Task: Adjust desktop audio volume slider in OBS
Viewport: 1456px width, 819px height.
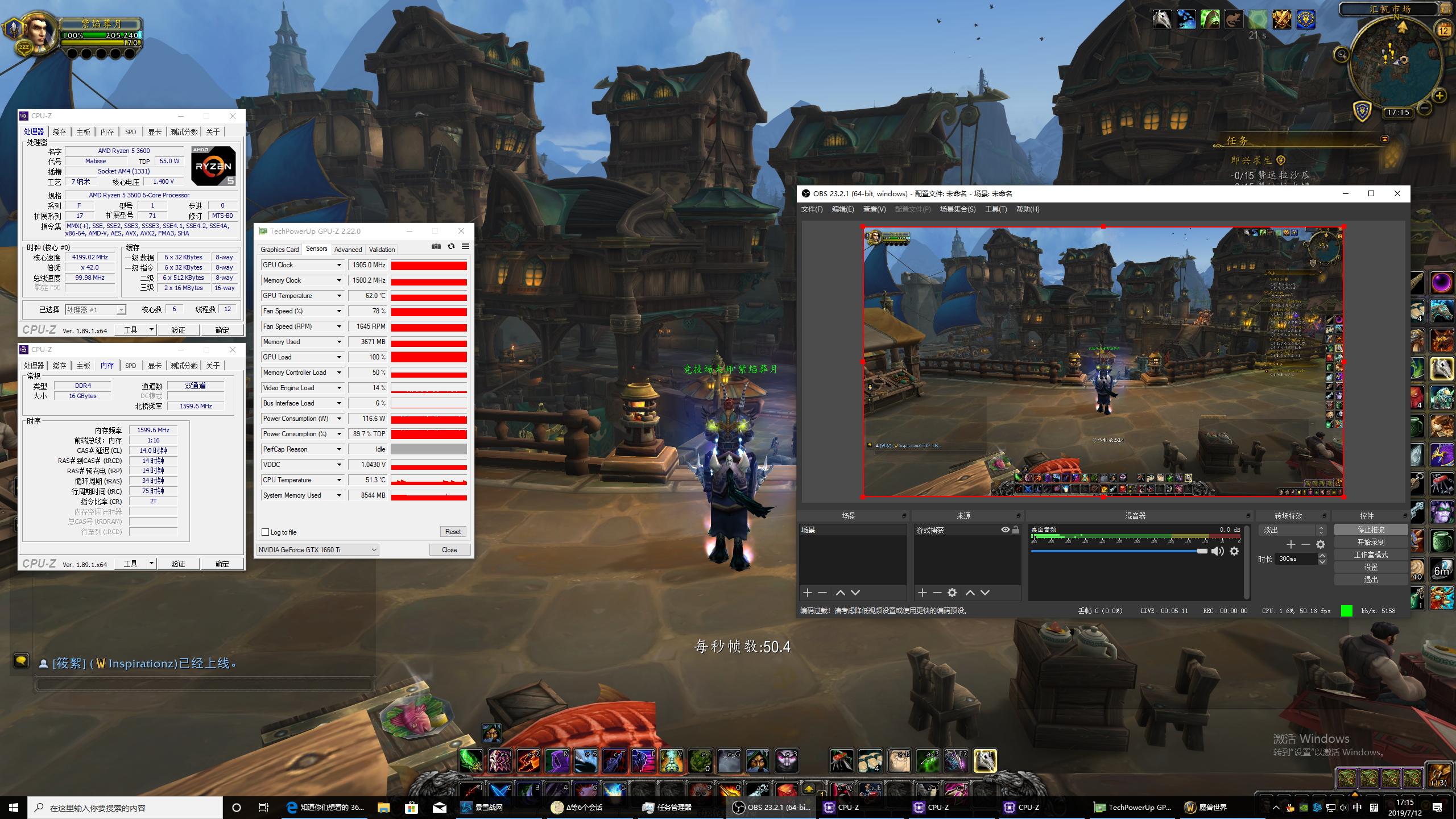Action: point(1119,551)
